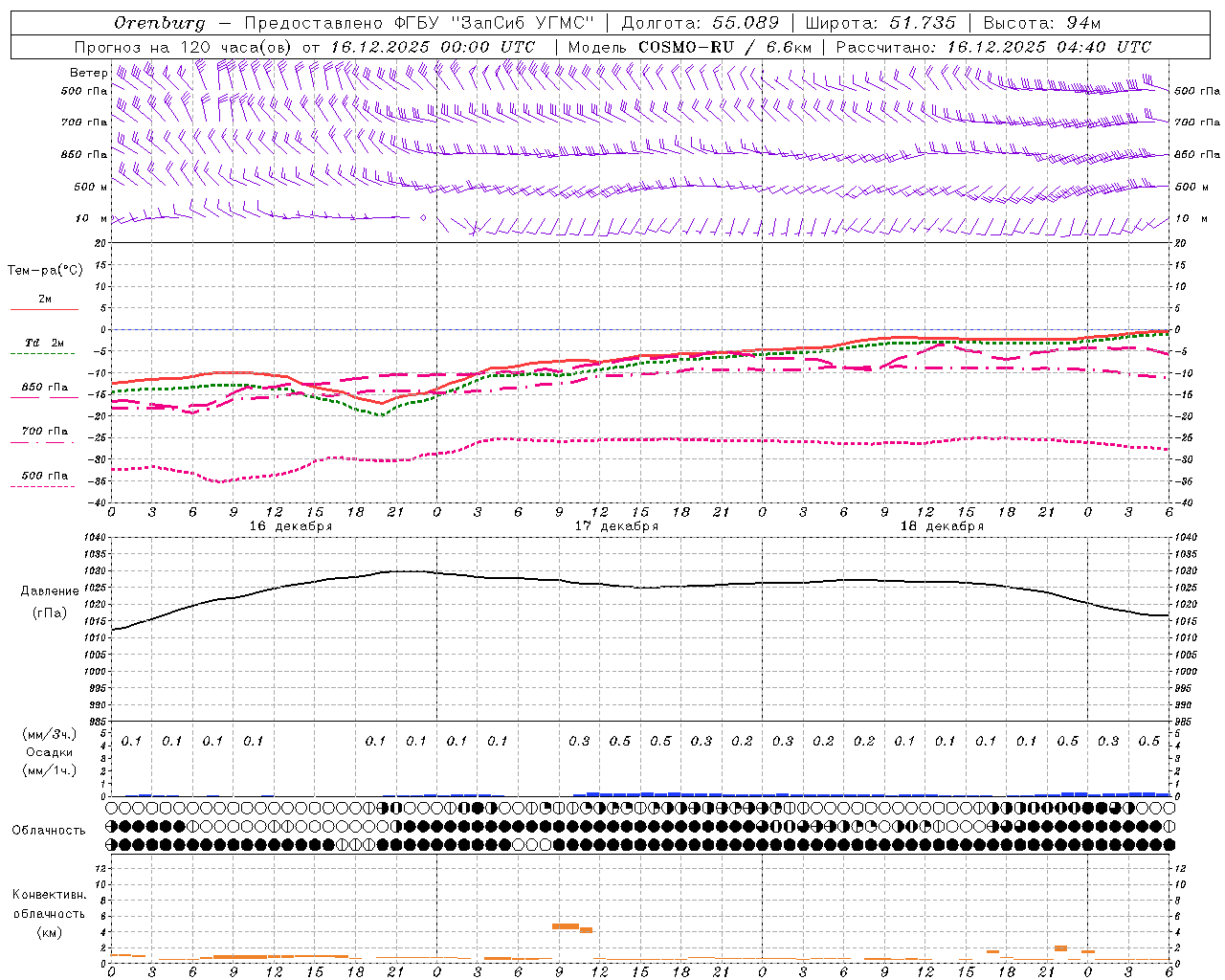Click tallest orange convective bar near 5 км
Image resolution: width=1225 pixels, height=980 pixels.
click(x=566, y=926)
